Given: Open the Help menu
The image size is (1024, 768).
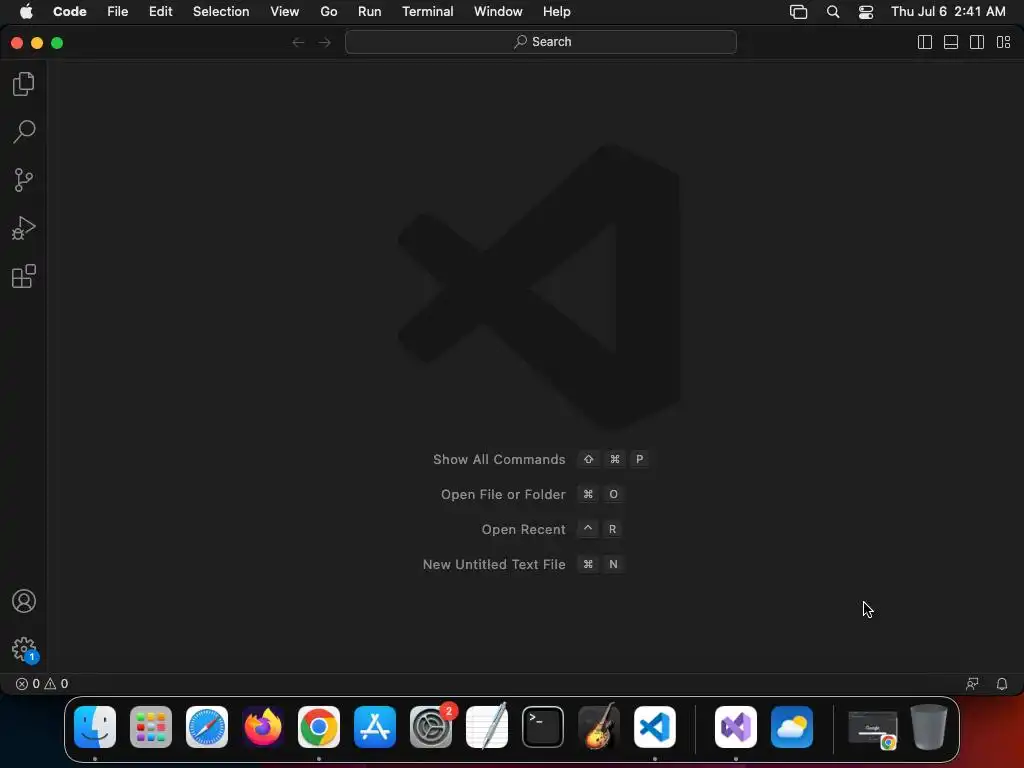Looking at the screenshot, I should pyautogui.click(x=556, y=12).
